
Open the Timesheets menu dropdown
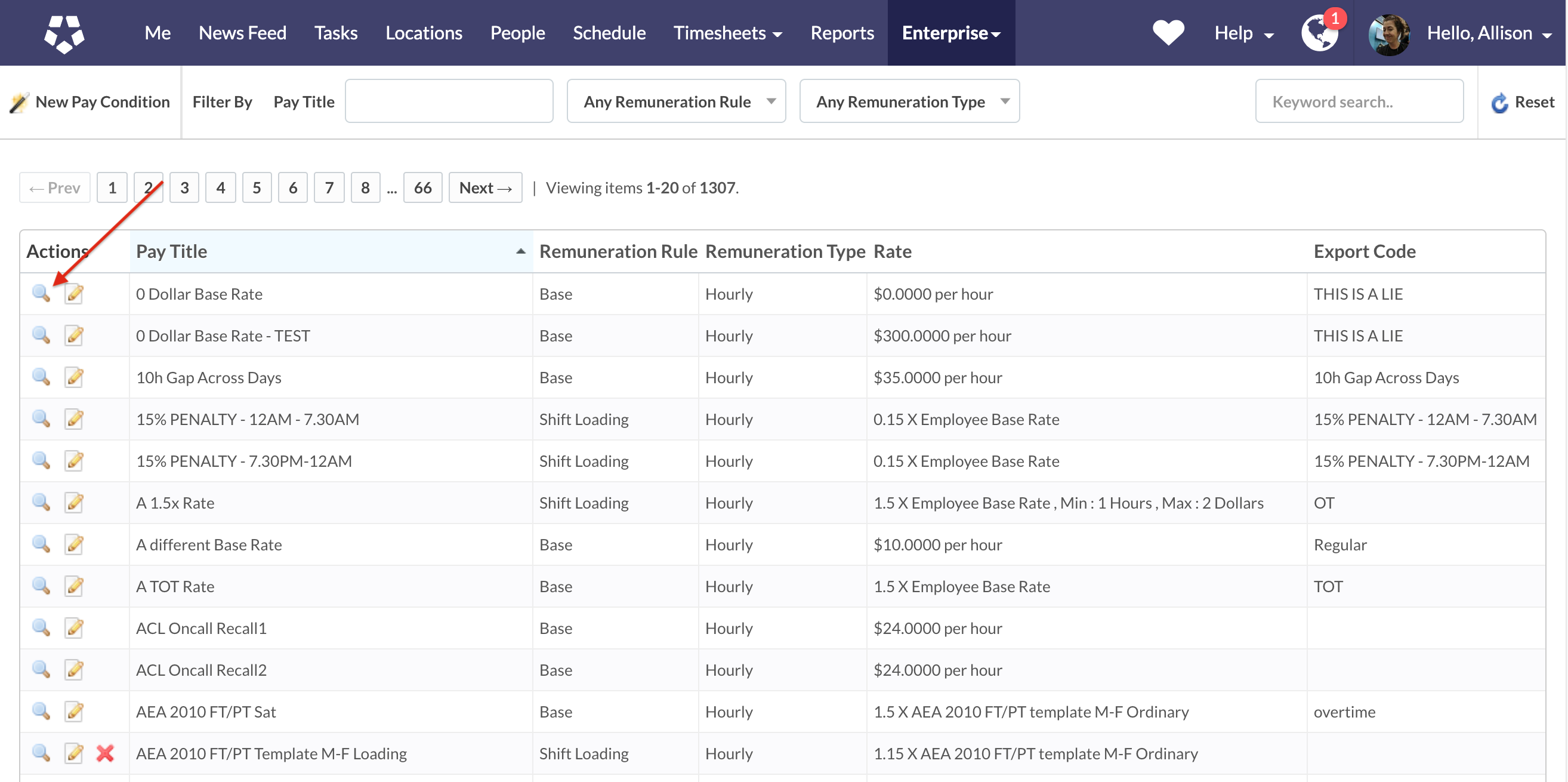(727, 33)
